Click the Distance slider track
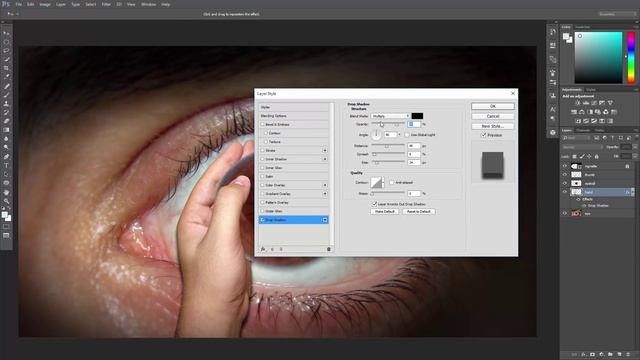Viewport: 640px width, 360px height. click(x=388, y=146)
